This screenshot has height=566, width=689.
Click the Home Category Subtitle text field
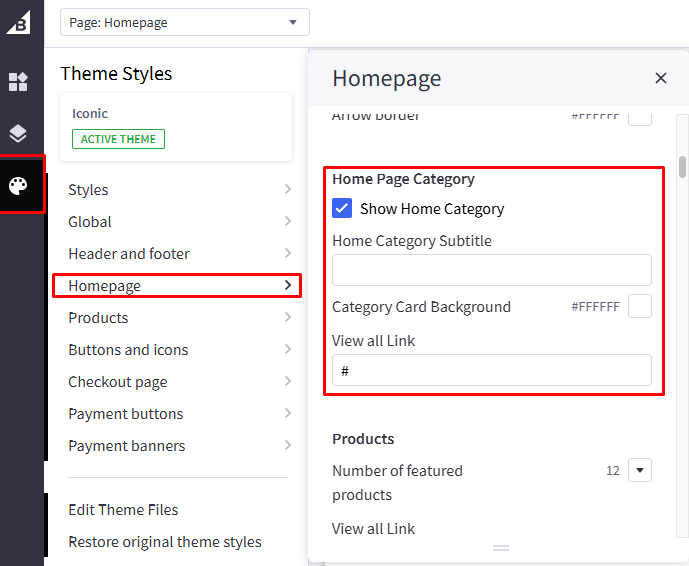tap(491, 270)
